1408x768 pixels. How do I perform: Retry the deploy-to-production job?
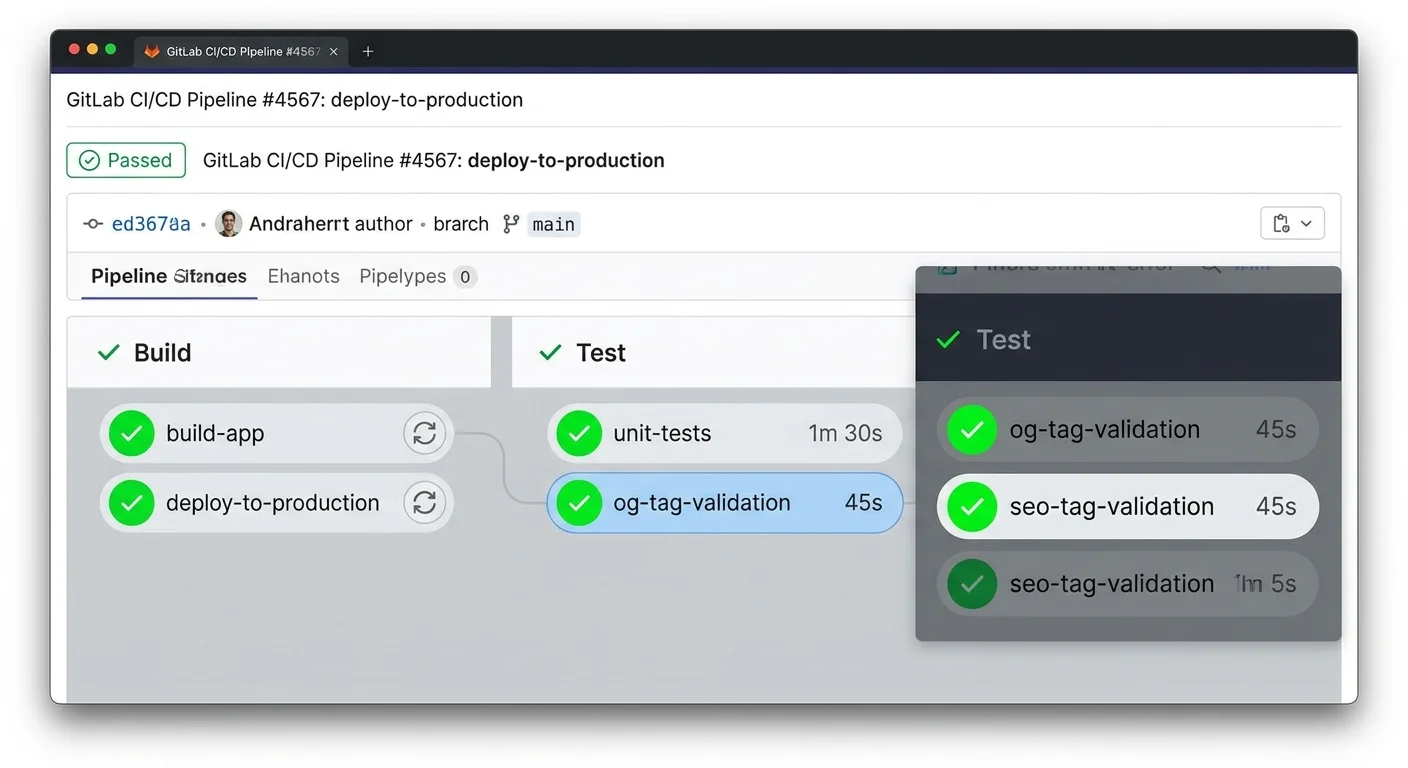424,503
